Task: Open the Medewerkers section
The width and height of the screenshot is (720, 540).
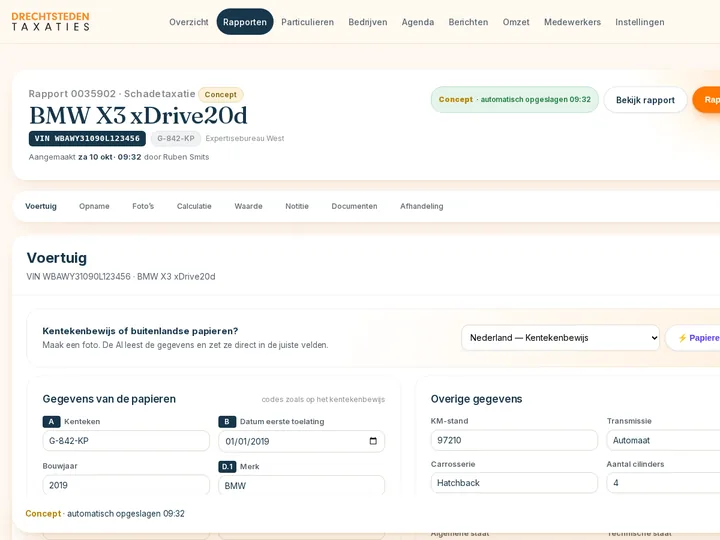Action: (572, 22)
